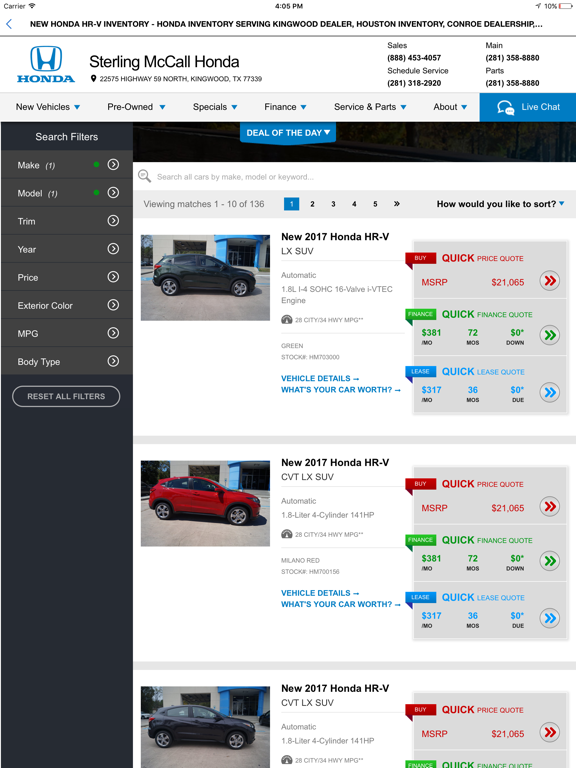Click red arrow for Milano Red HR-V price quote
Image resolution: width=576 pixels, height=768 pixels.
coord(550,506)
